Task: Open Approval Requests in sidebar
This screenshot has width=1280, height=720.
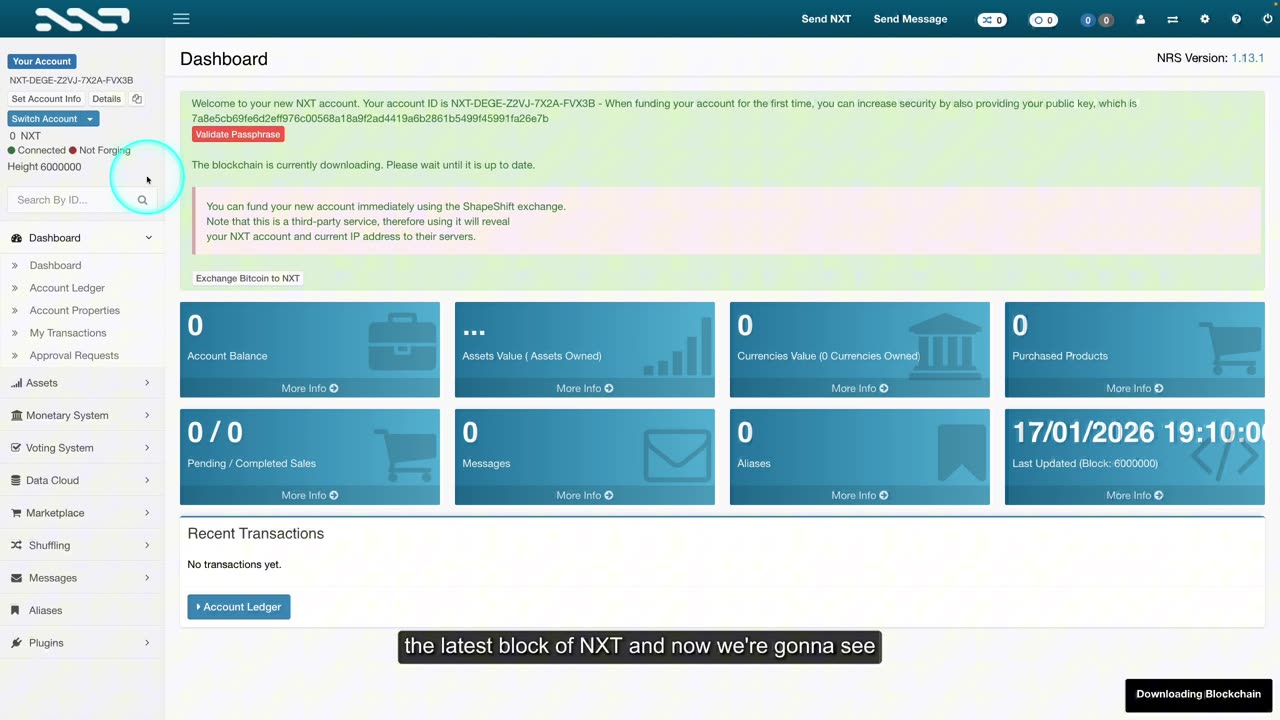Action: click(x=74, y=355)
